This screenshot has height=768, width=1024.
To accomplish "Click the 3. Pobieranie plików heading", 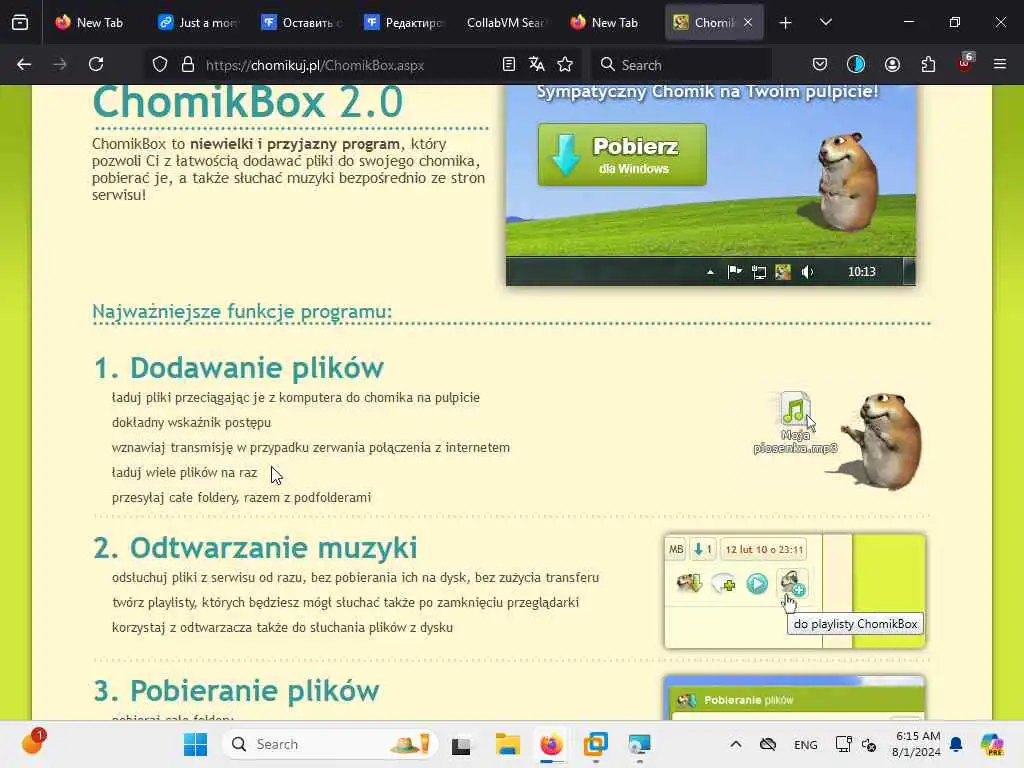I will 236,691.
